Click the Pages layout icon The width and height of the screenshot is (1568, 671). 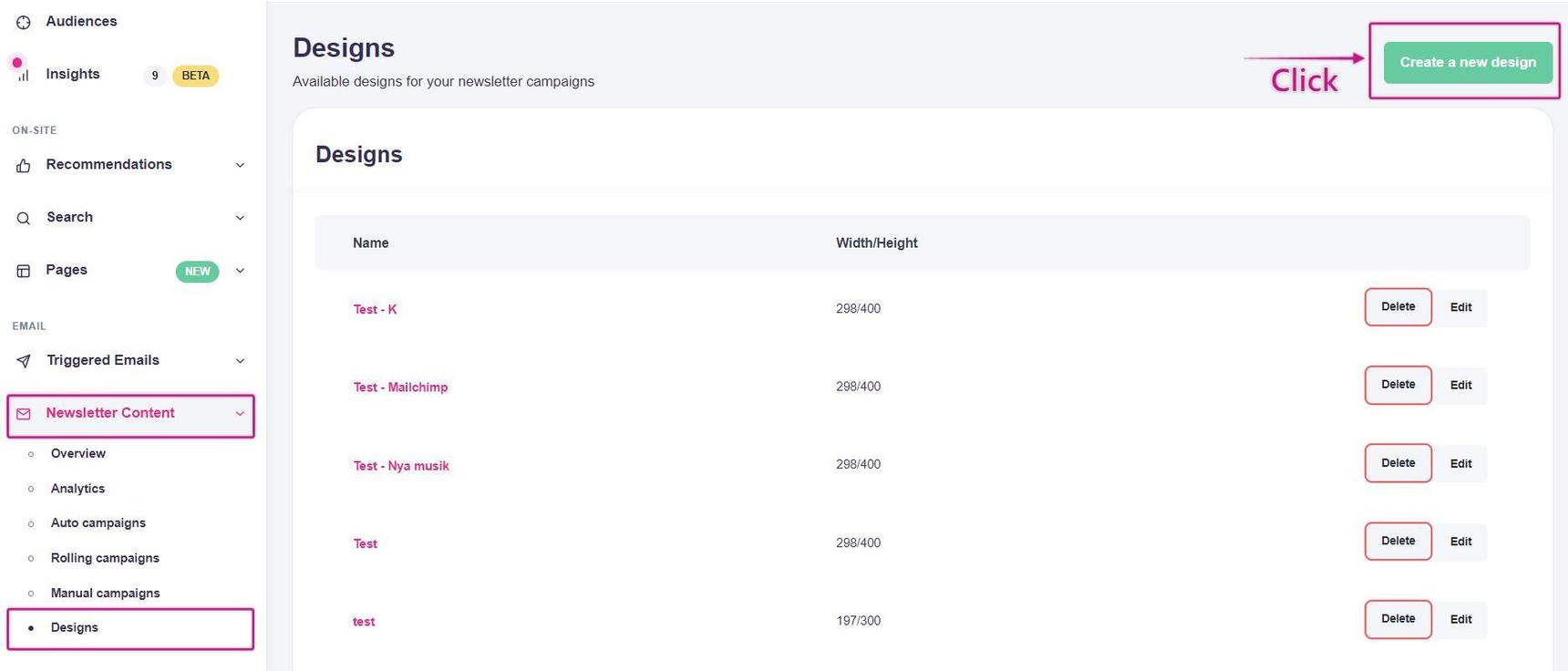(x=24, y=271)
